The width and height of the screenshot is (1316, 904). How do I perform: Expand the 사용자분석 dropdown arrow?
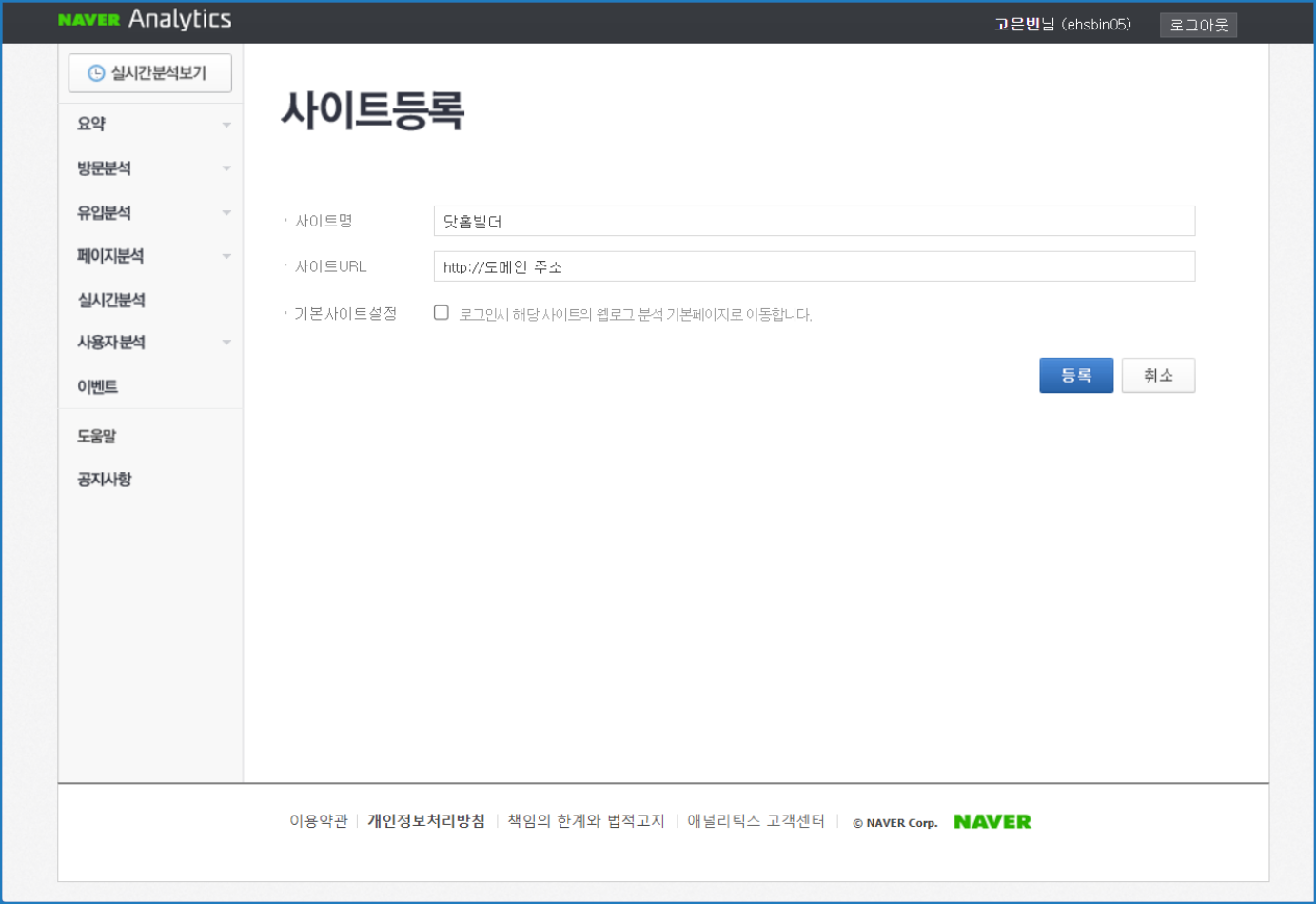coord(226,343)
